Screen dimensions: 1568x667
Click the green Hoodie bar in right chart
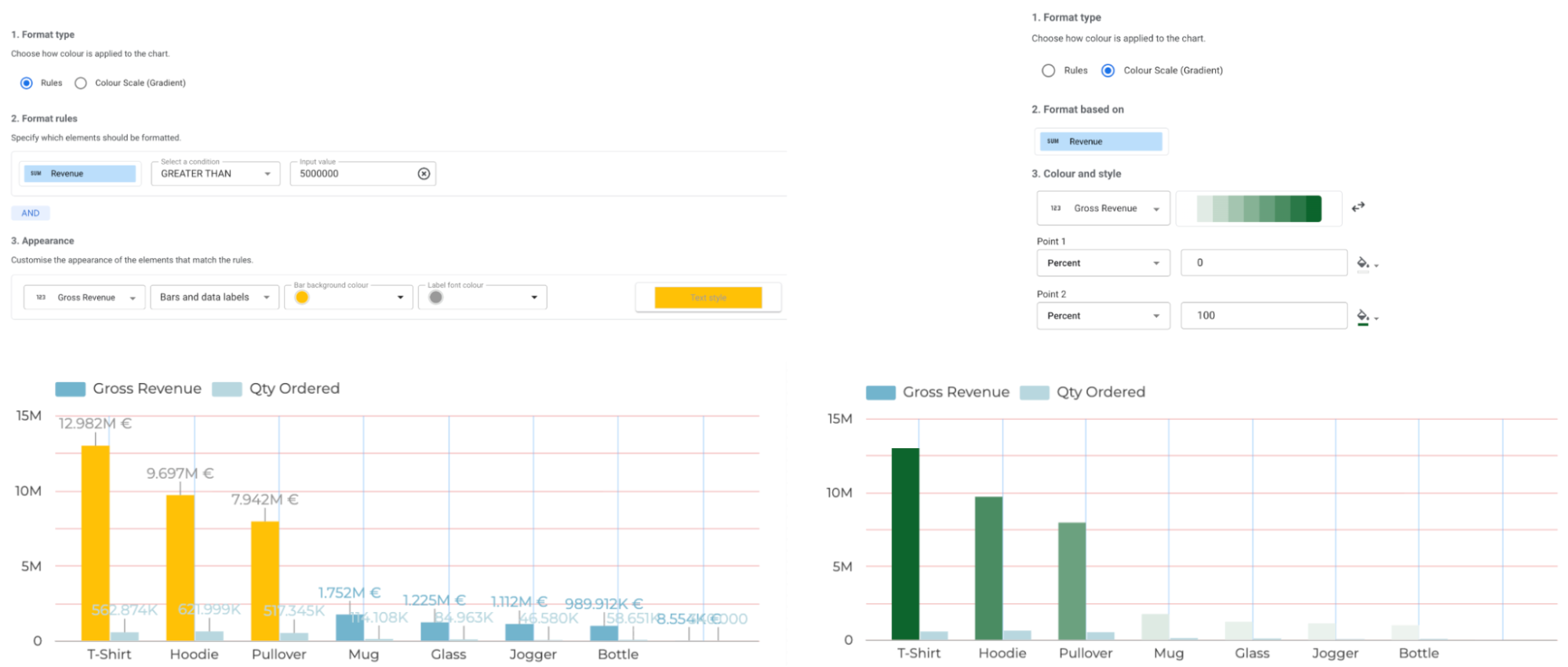pyautogui.click(x=989, y=568)
